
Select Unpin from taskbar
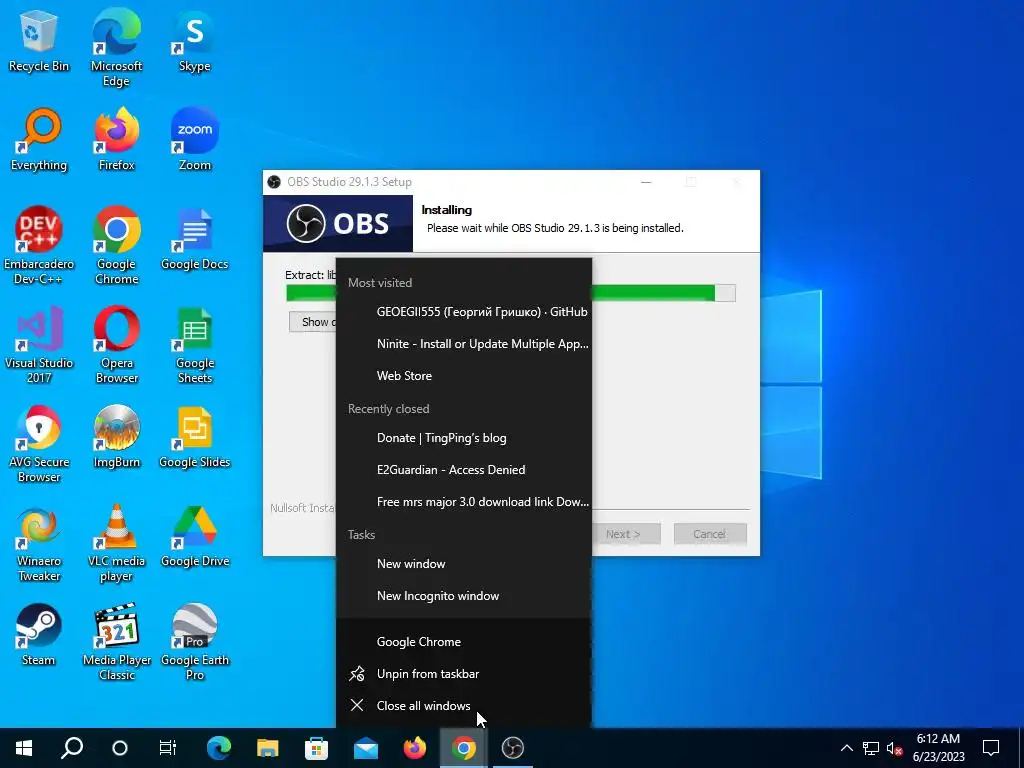click(x=464, y=673)
